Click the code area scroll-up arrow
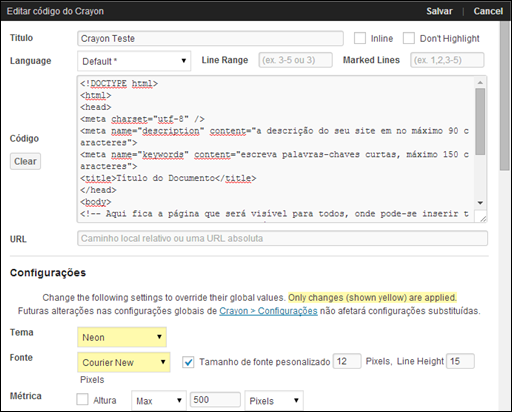Viewport: 512px width, 412px height. (480, 82)
